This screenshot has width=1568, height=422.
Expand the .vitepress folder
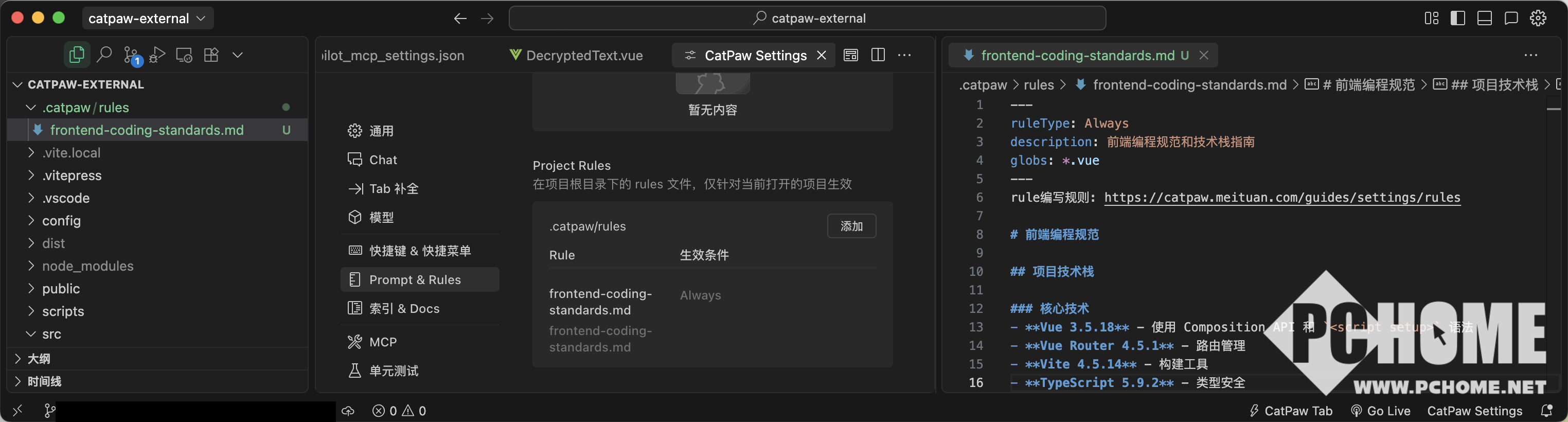pos(72,175)
